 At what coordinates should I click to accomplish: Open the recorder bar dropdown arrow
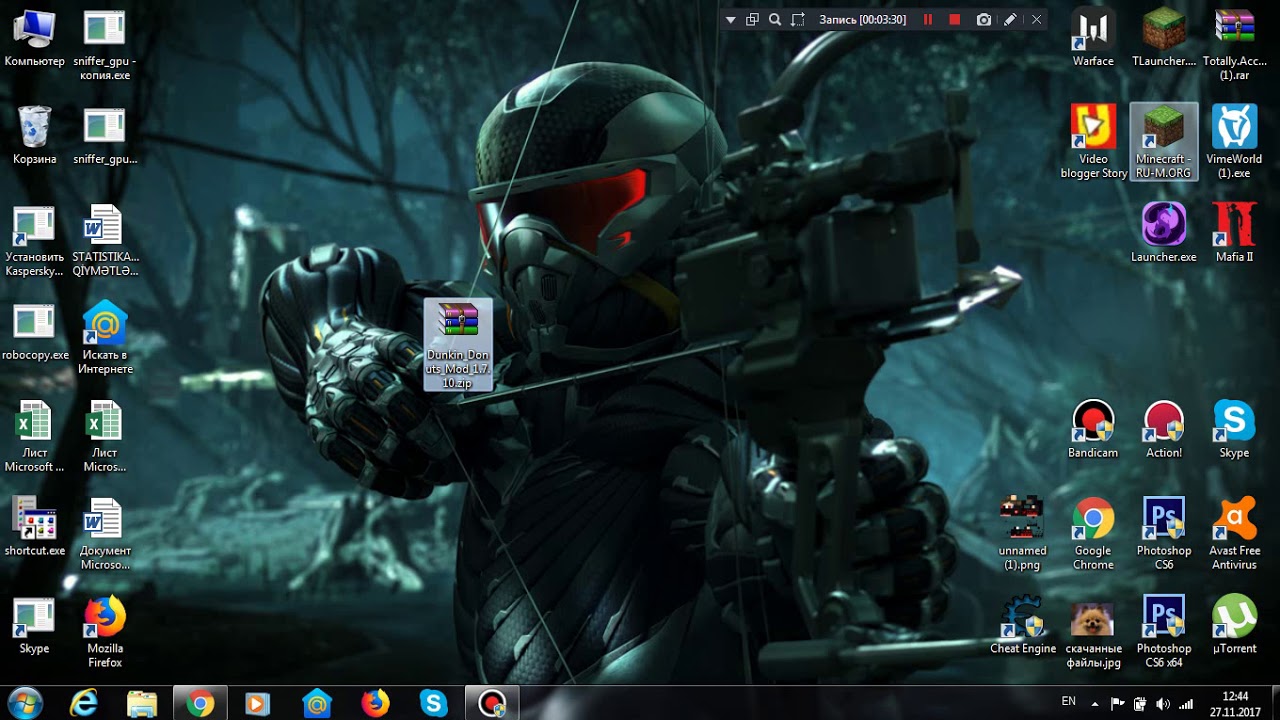730,20
